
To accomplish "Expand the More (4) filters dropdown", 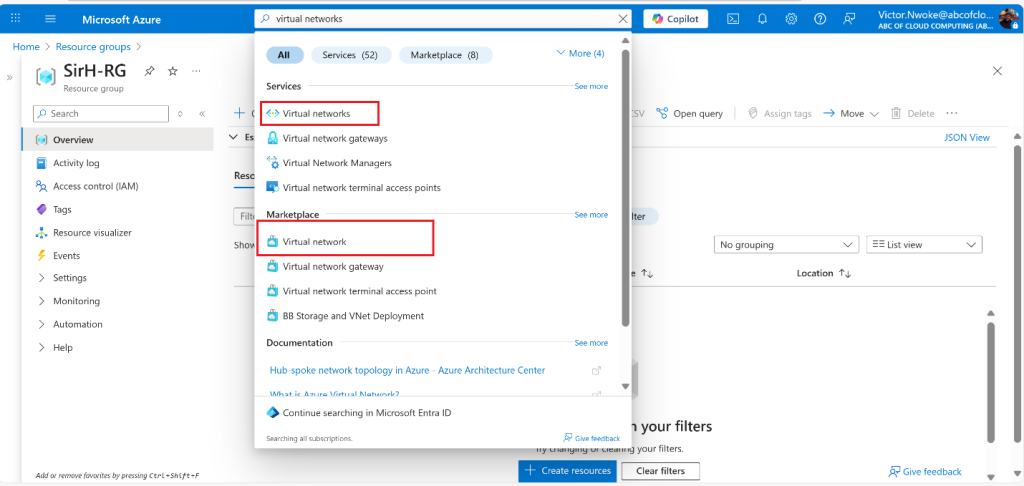I will pos(580,53).
